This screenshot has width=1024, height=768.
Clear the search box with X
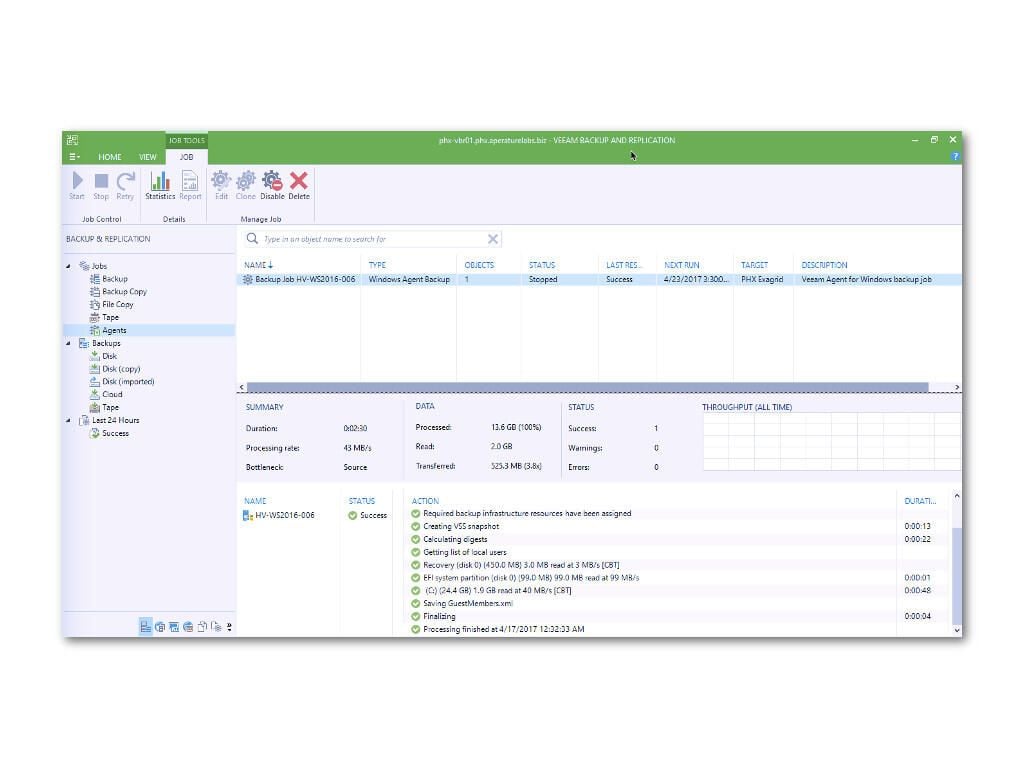(493, 239)
